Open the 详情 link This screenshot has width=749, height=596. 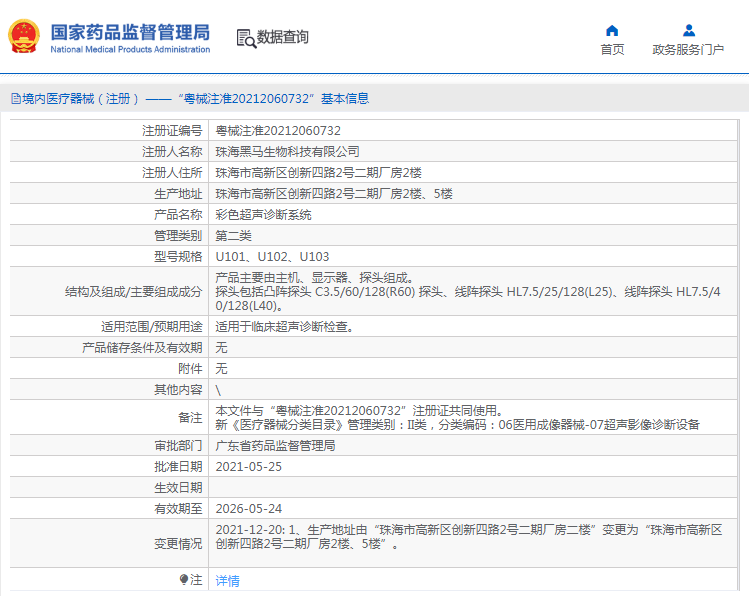pyautogui.click(x=227, y=581)
